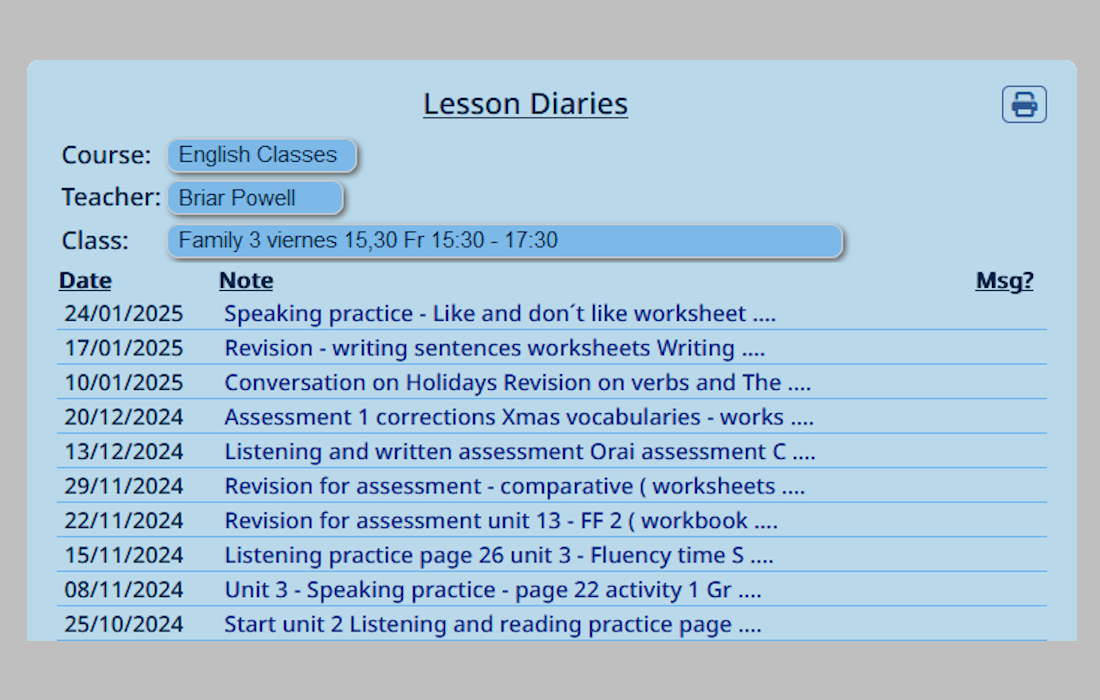Image resolution: width=1100 pixels, height=700 pixels.
Task: Select the 13/12/2024 Listening and written assessment note
Action: (x=520, y=451)
